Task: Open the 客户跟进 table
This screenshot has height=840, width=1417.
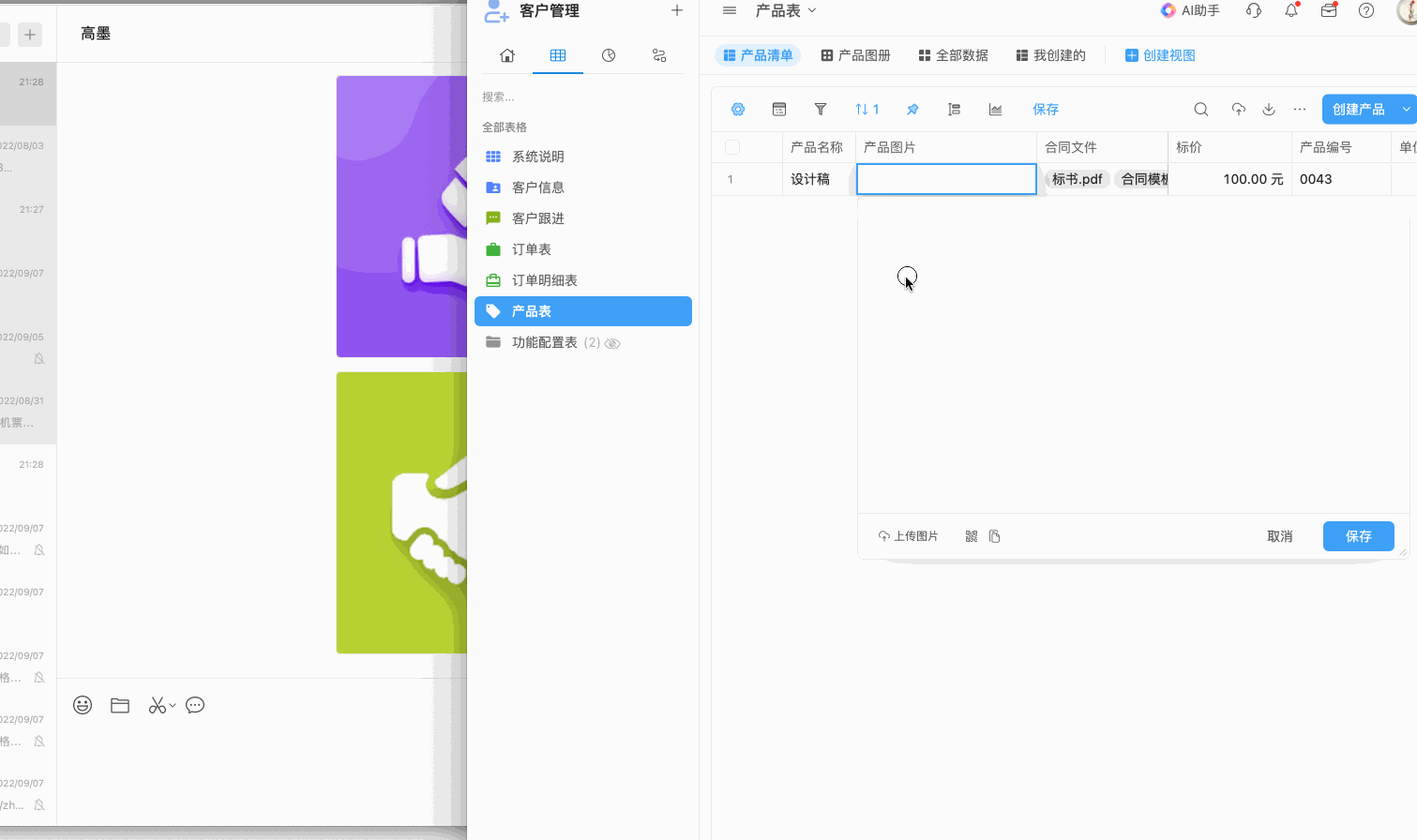Action: (x=583, y=218)
